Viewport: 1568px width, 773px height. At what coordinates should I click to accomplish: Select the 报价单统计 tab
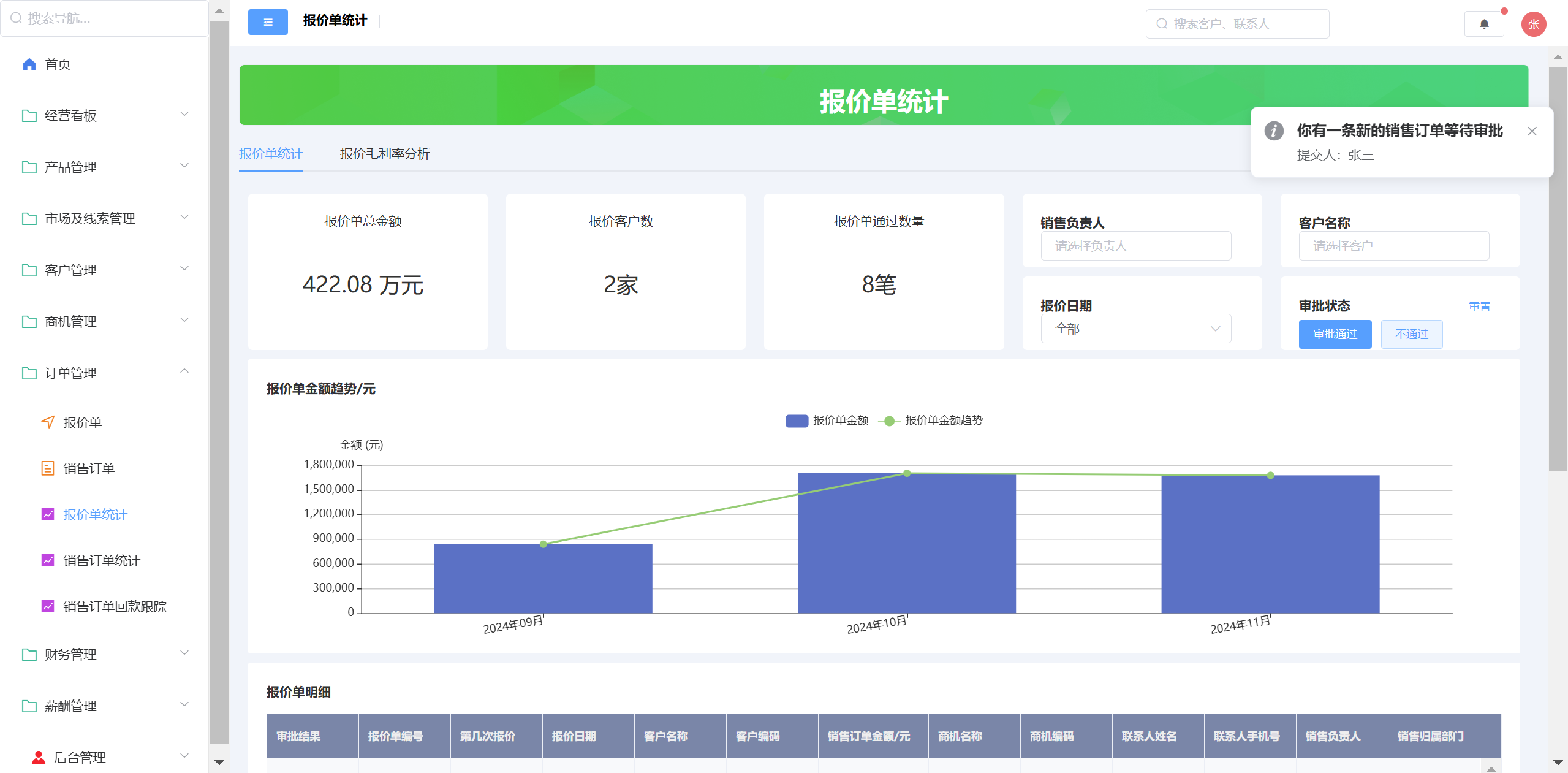(271, 154)
